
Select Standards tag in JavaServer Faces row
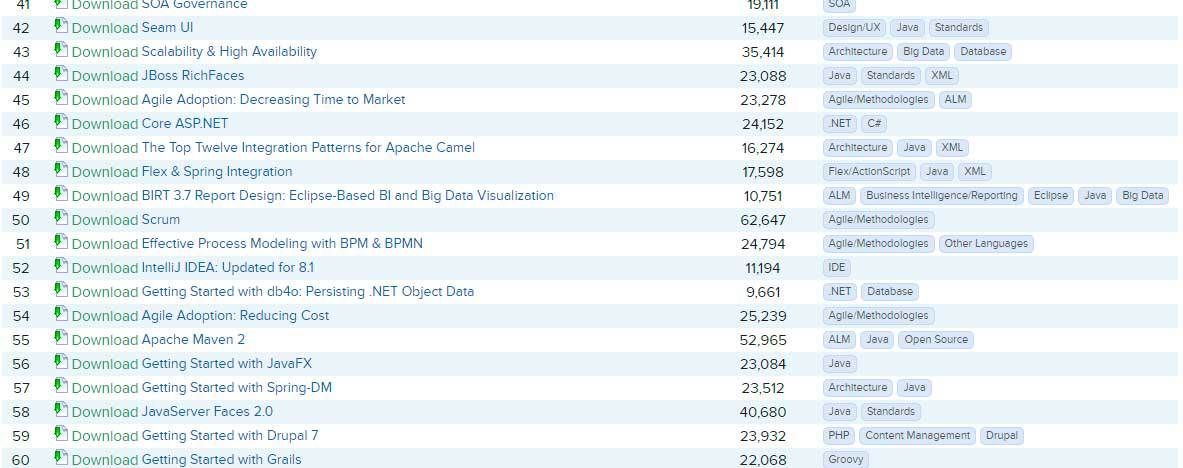tap(891, 411)
